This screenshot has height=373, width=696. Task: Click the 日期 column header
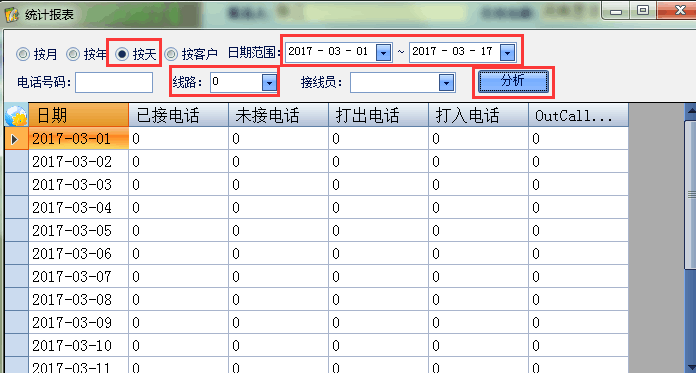pos(79,115)
